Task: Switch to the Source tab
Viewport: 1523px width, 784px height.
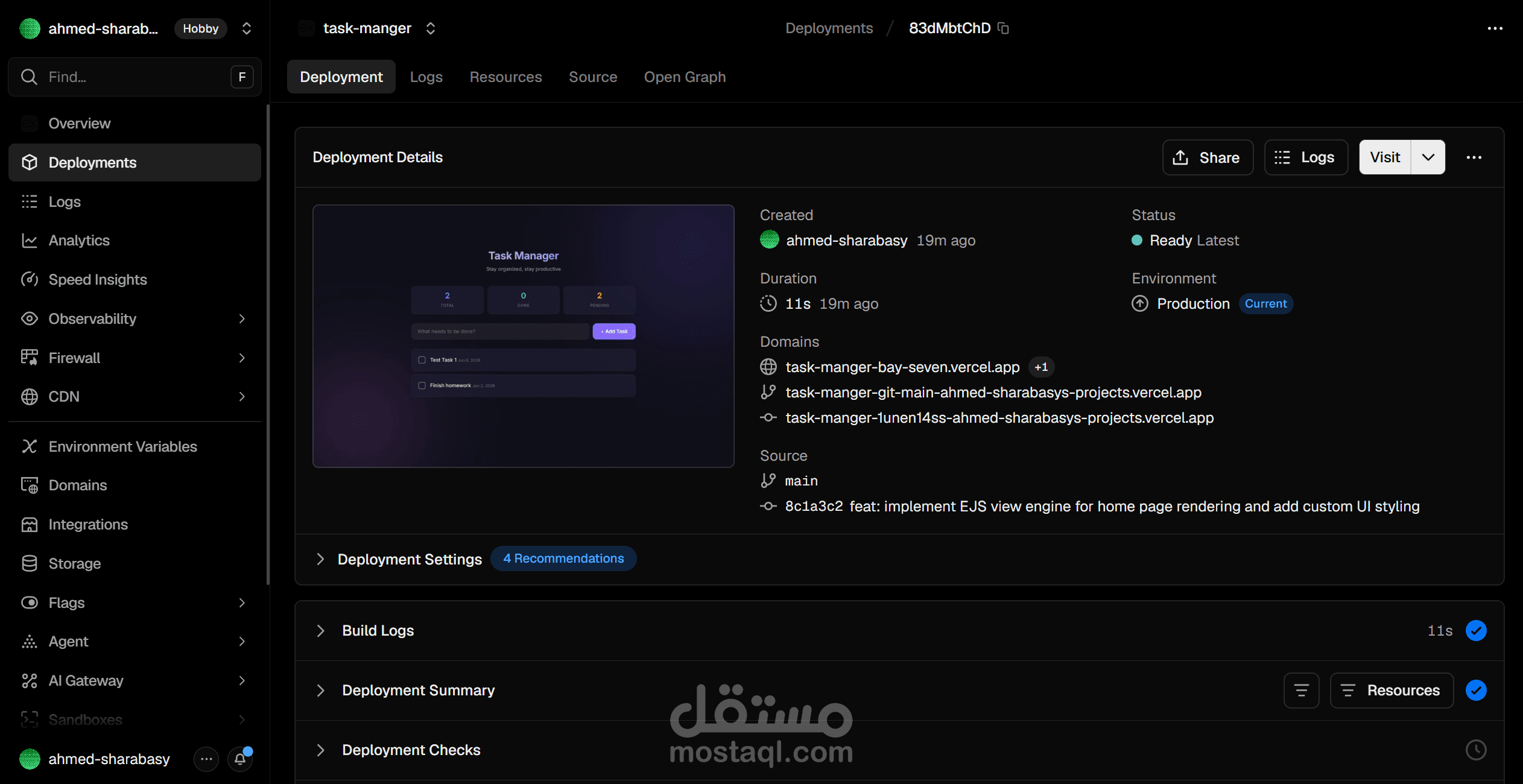Action: click(593, 77)
